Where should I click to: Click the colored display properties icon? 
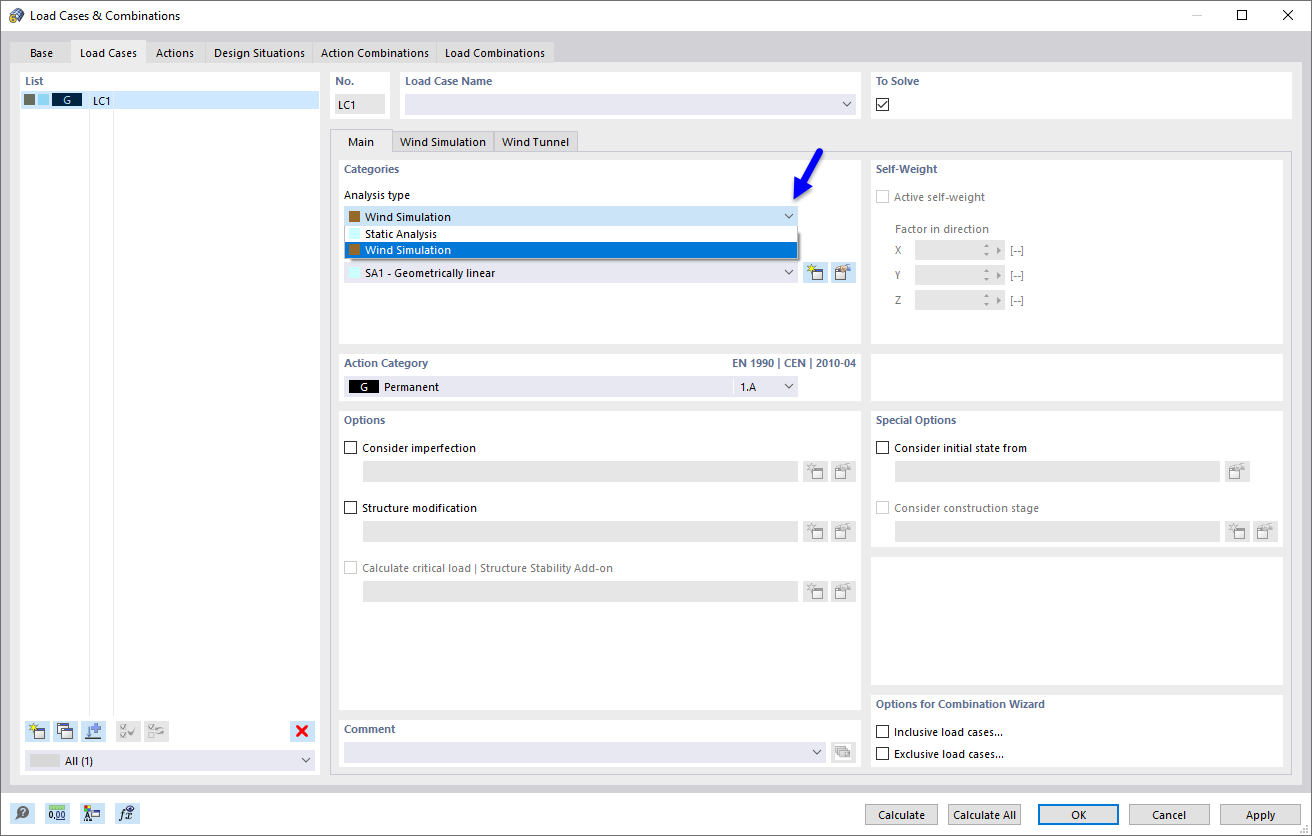(x=92, y=813)
